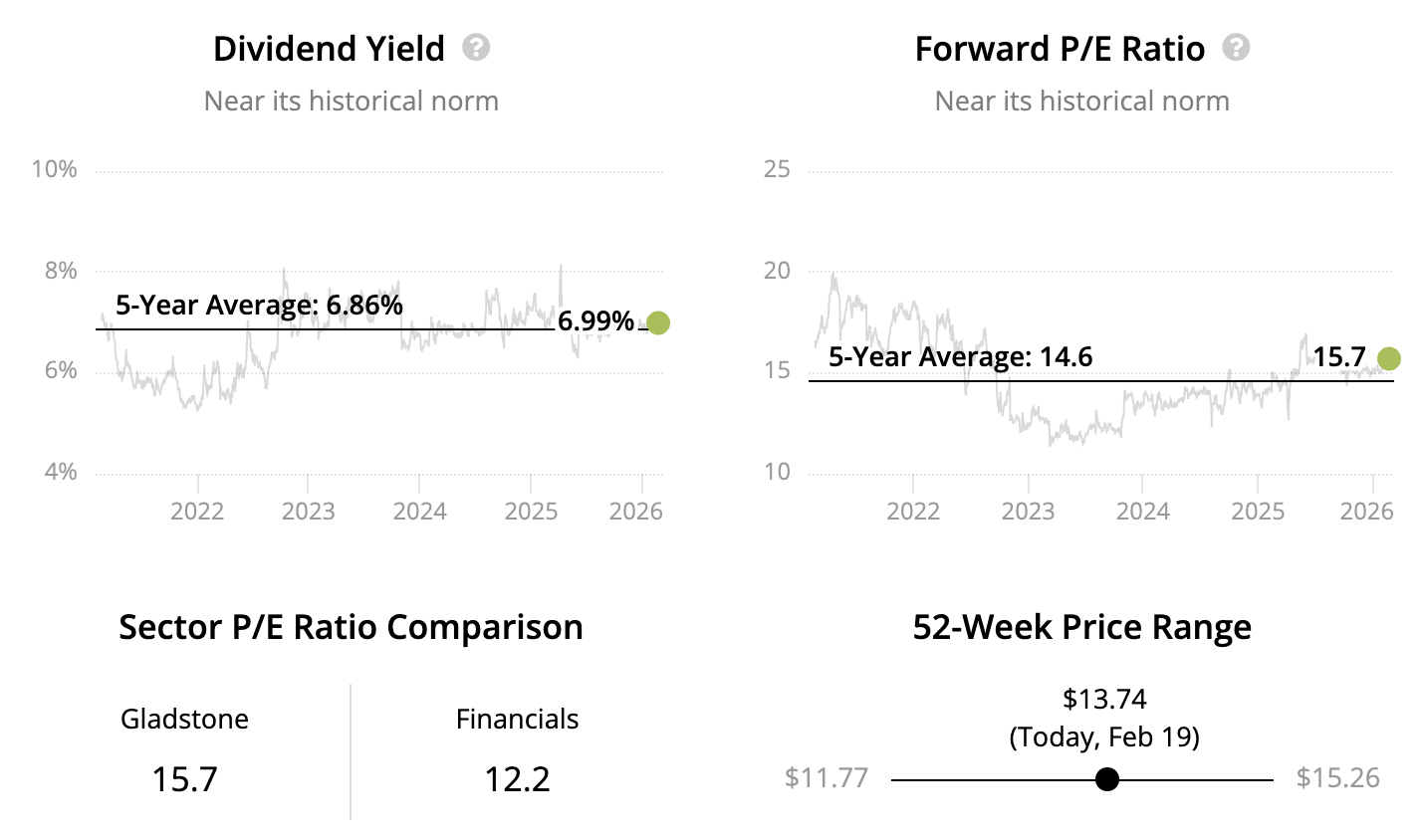
Task: Click 2022 on the Dividend Yield axis
Action: coord(197,512)
